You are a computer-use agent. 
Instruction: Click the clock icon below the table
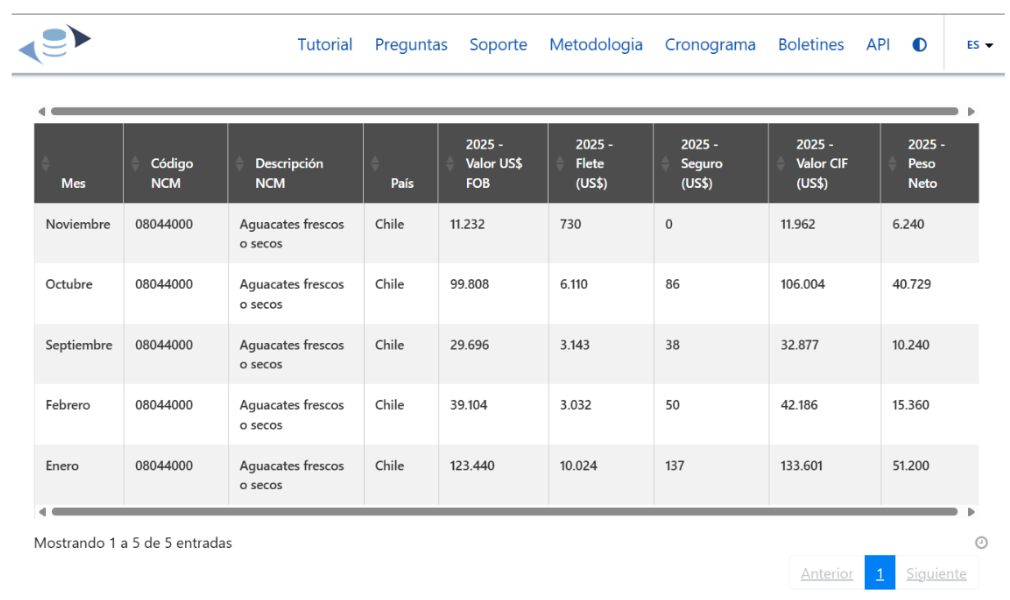pyautogui.click(x=981, y=543)
